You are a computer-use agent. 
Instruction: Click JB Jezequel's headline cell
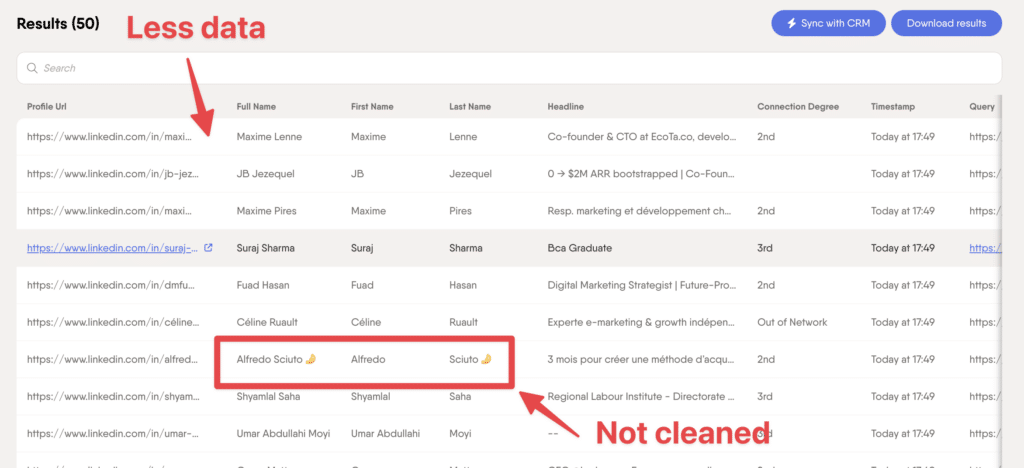pos(641,174)
